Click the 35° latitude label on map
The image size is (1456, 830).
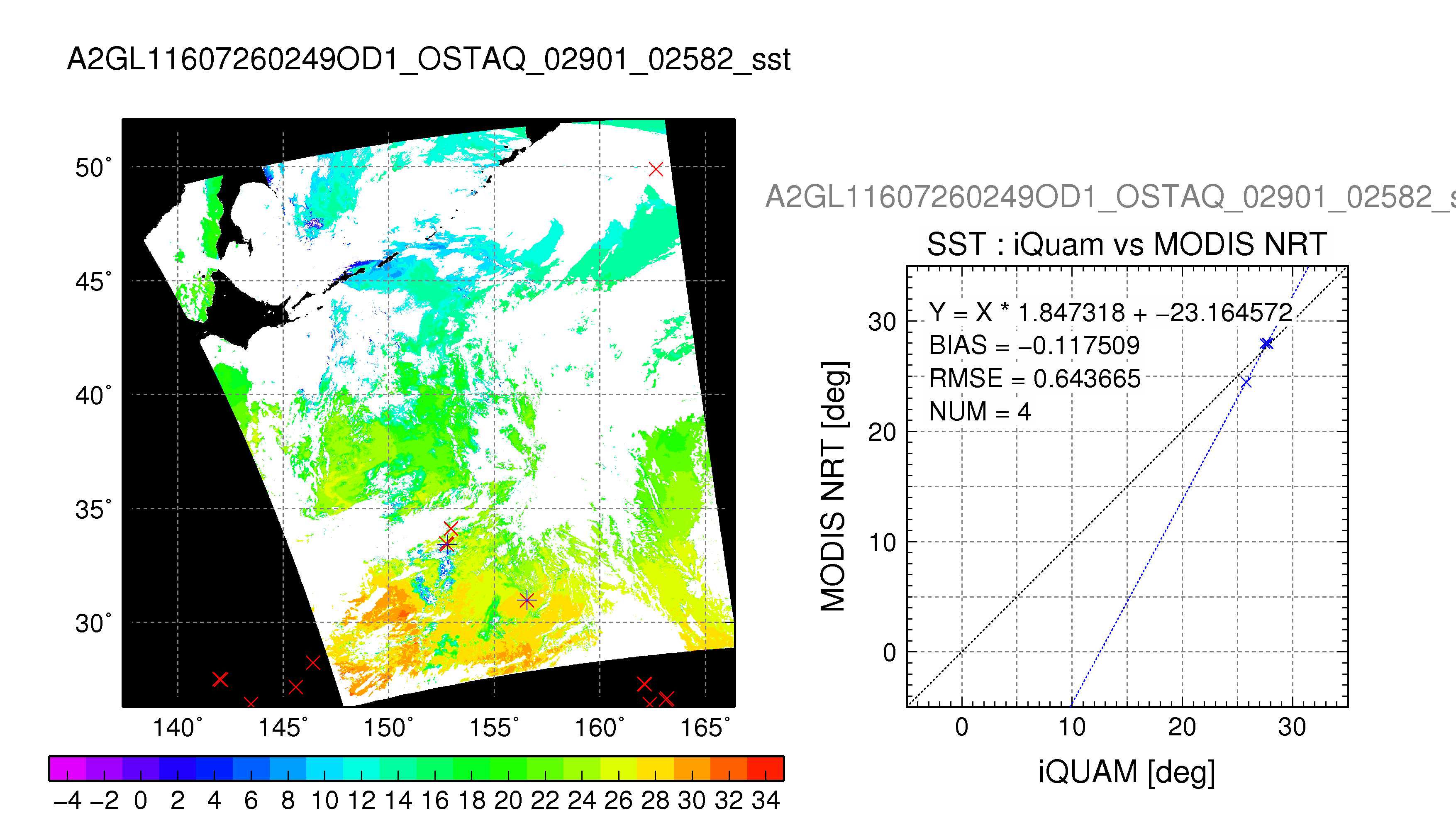[x=93, y=510]
